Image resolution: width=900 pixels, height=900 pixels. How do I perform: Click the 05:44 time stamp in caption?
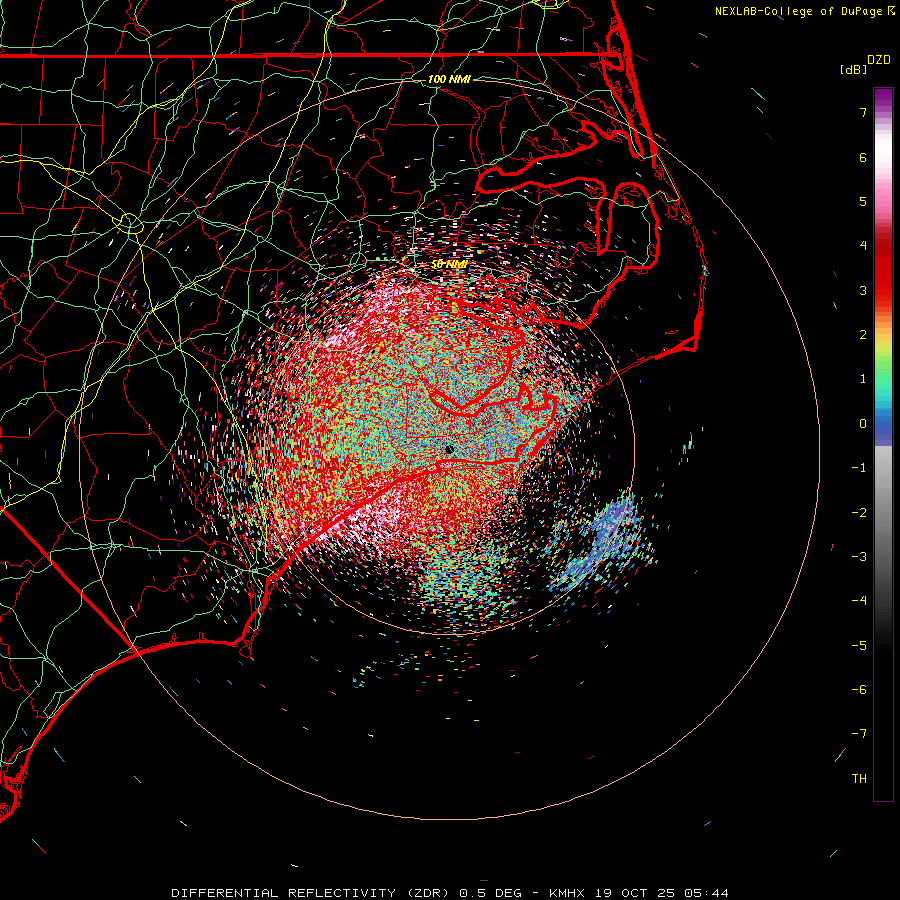pos(707,893)
